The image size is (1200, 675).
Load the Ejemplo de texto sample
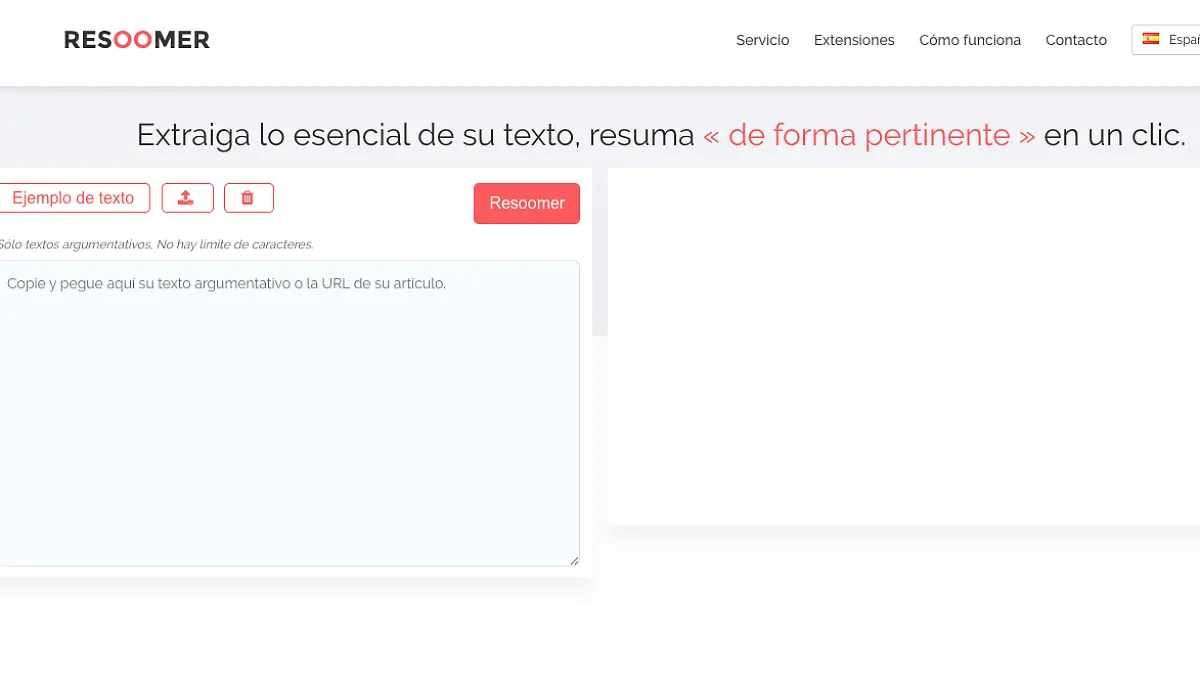73,197
